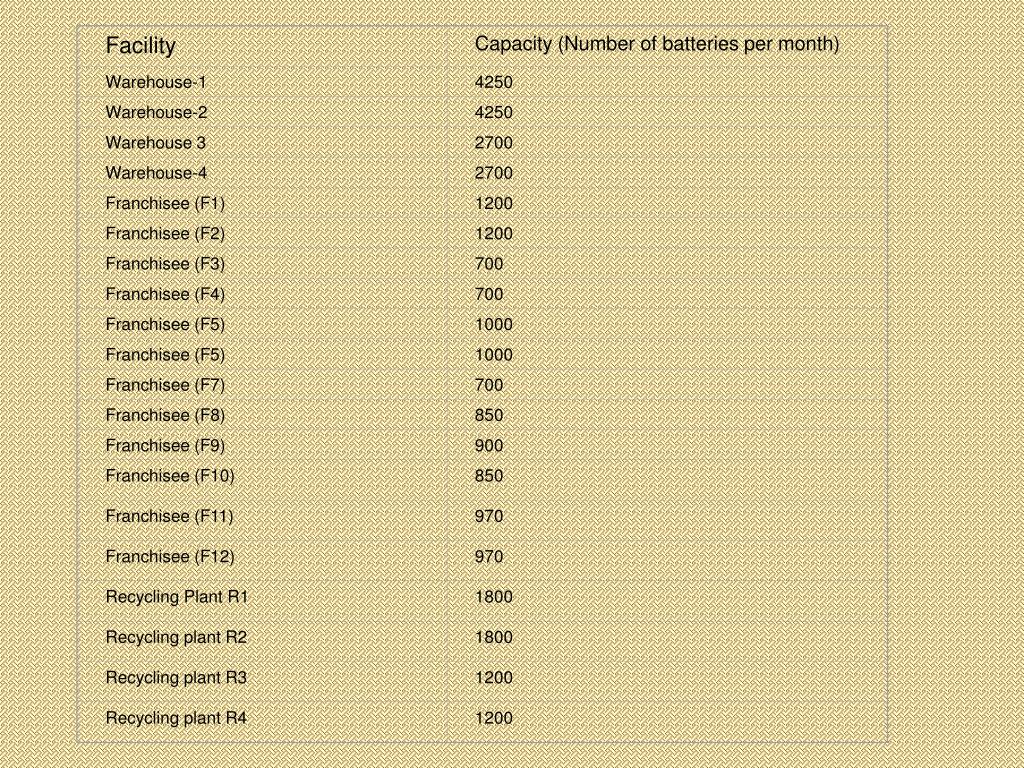
Task: Select capacity 1800 for Recycling plant R2
Action: coord(494,638)
